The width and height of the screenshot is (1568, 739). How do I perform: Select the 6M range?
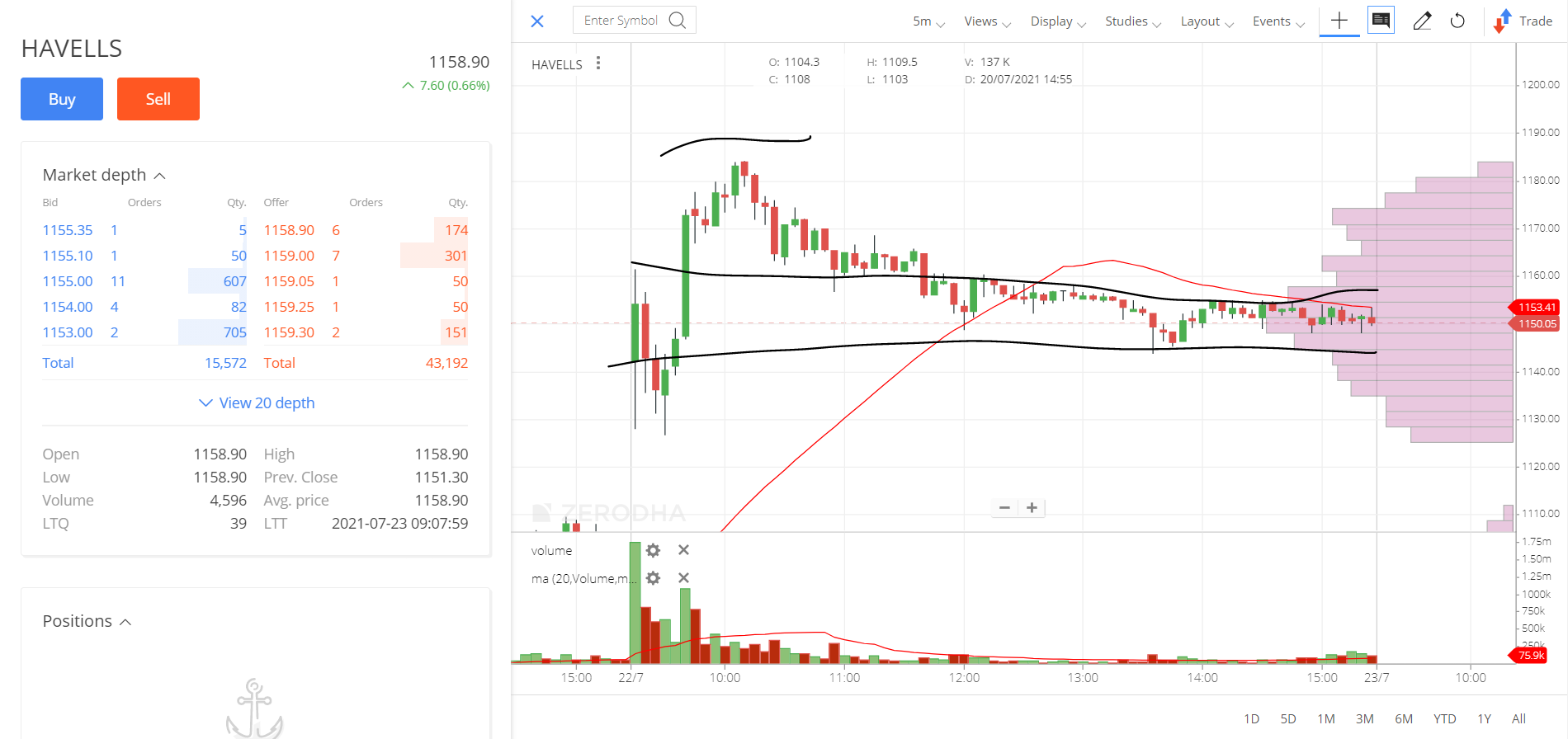1404,719
